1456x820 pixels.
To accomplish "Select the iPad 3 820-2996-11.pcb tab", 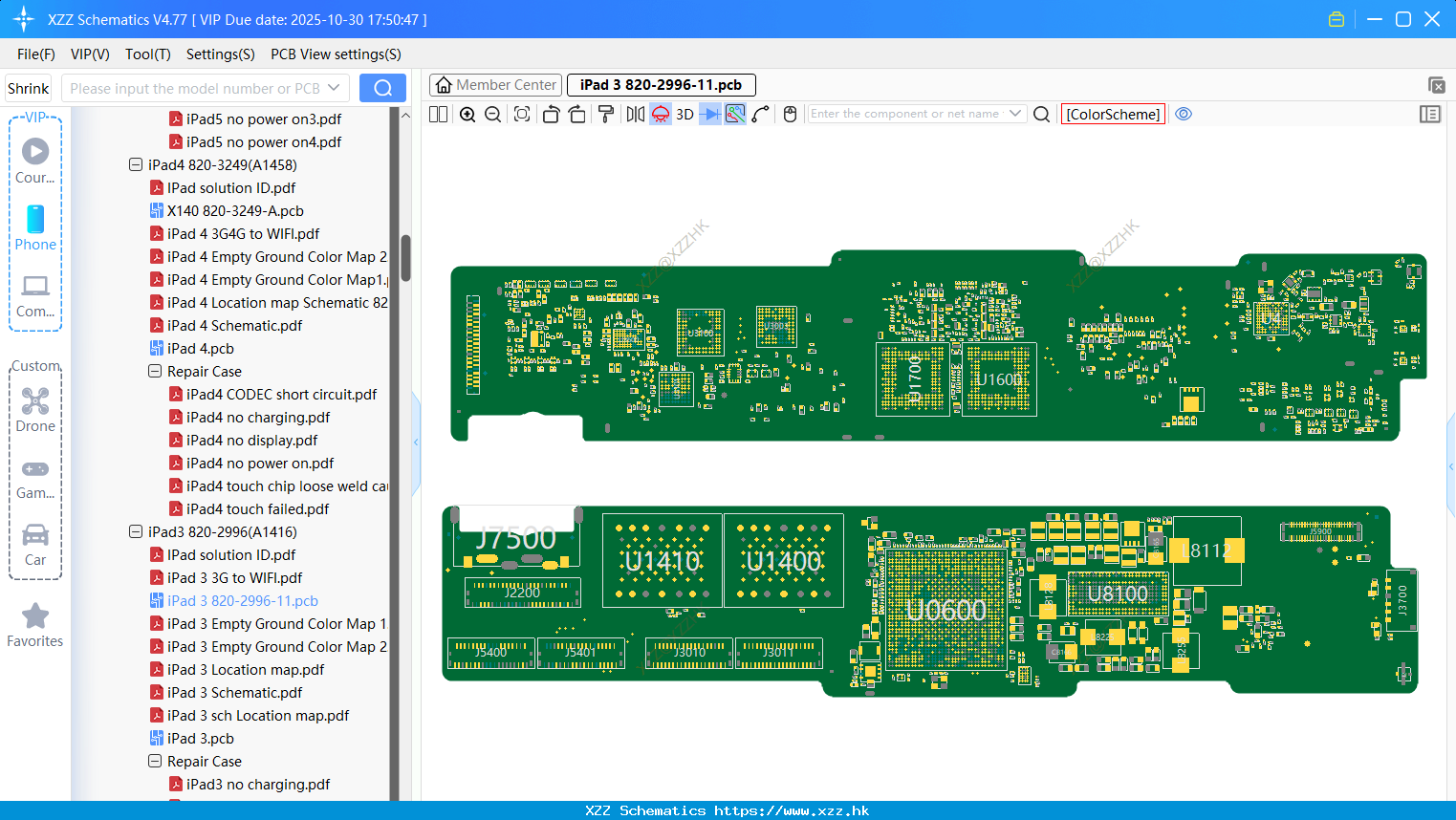I will pos(662,85).
